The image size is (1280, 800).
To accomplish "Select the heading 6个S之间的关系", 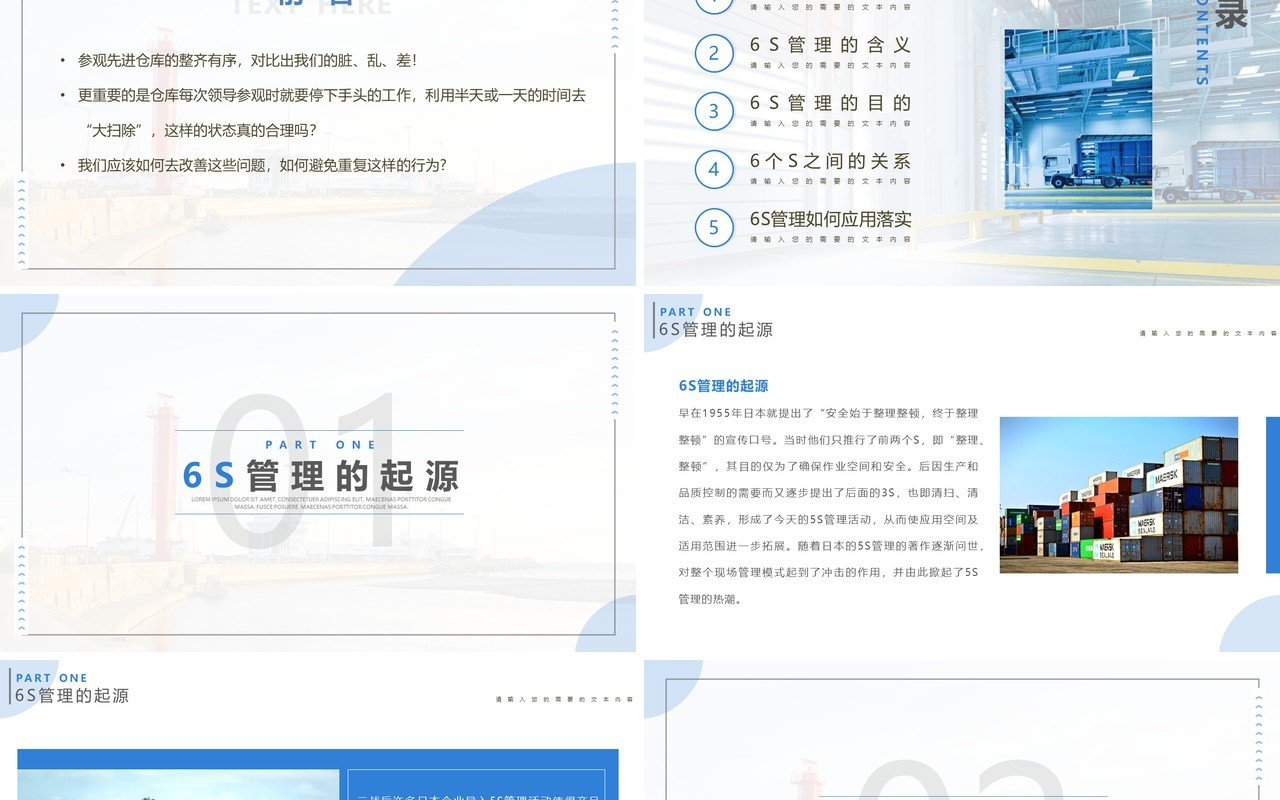I will click(x=830, y=161).
